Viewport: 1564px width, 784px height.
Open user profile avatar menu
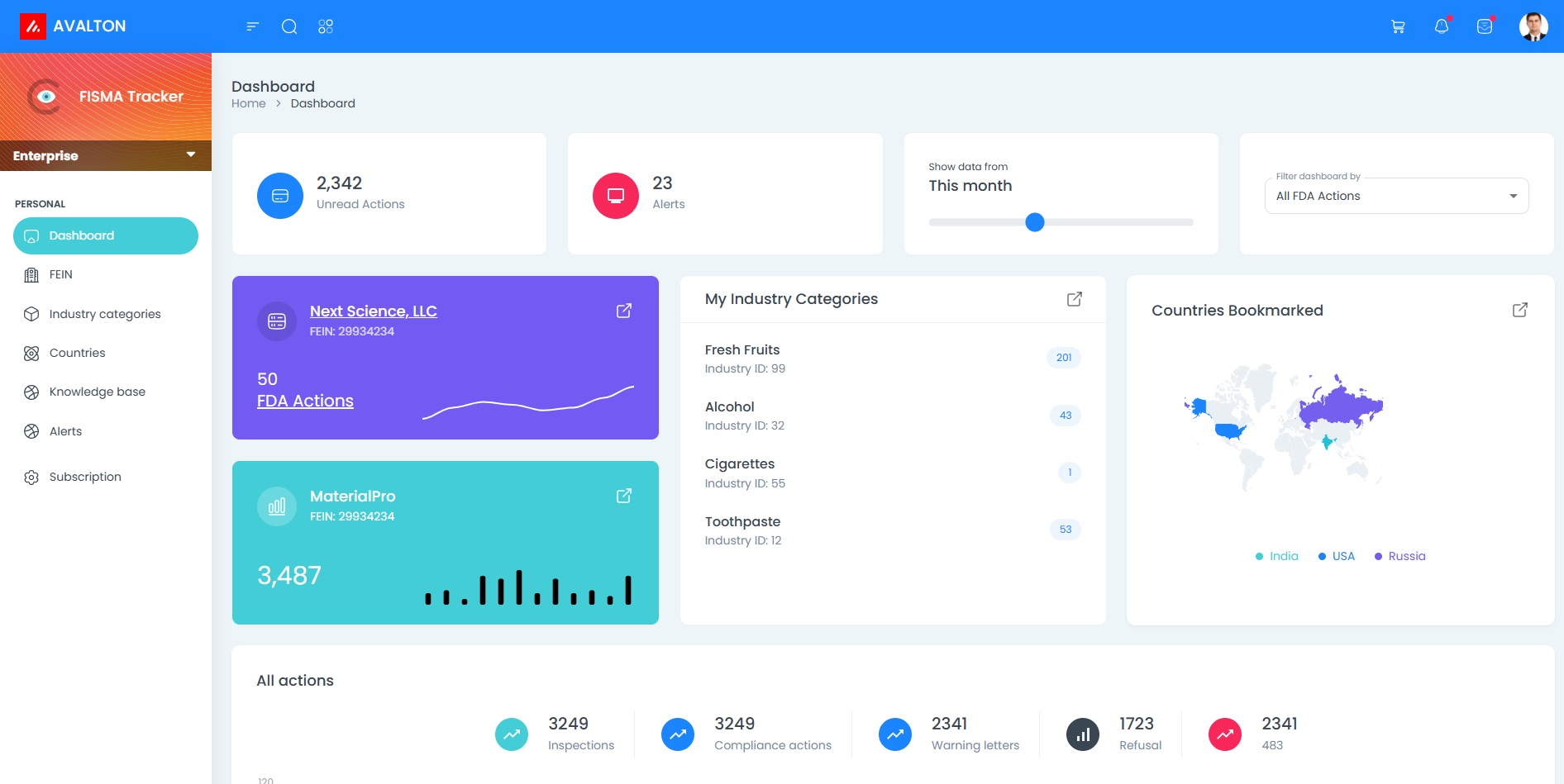[x=1533, y=26]
